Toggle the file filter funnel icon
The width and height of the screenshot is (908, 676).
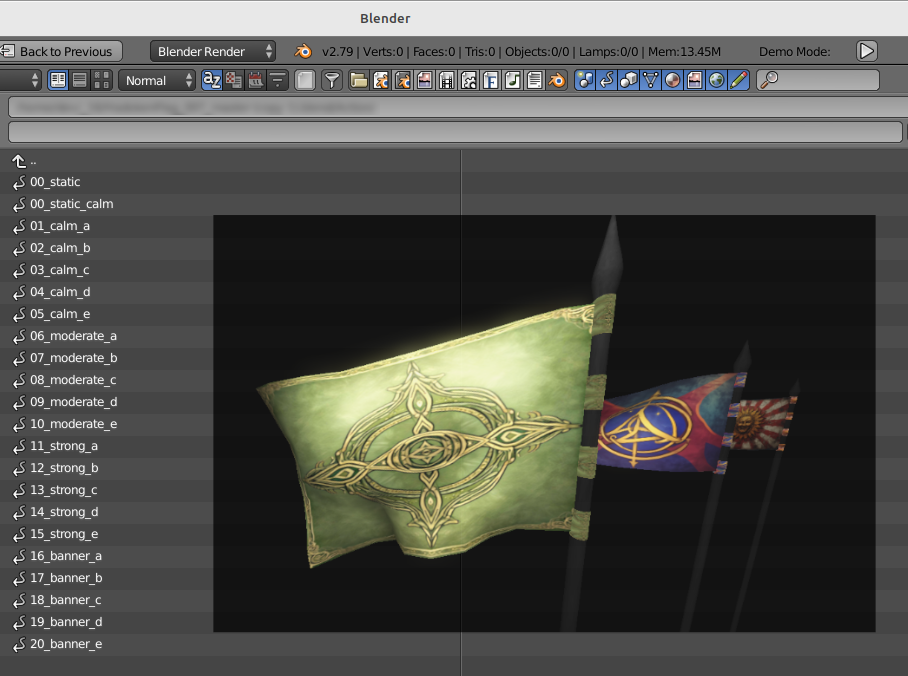tap(332, 80)
